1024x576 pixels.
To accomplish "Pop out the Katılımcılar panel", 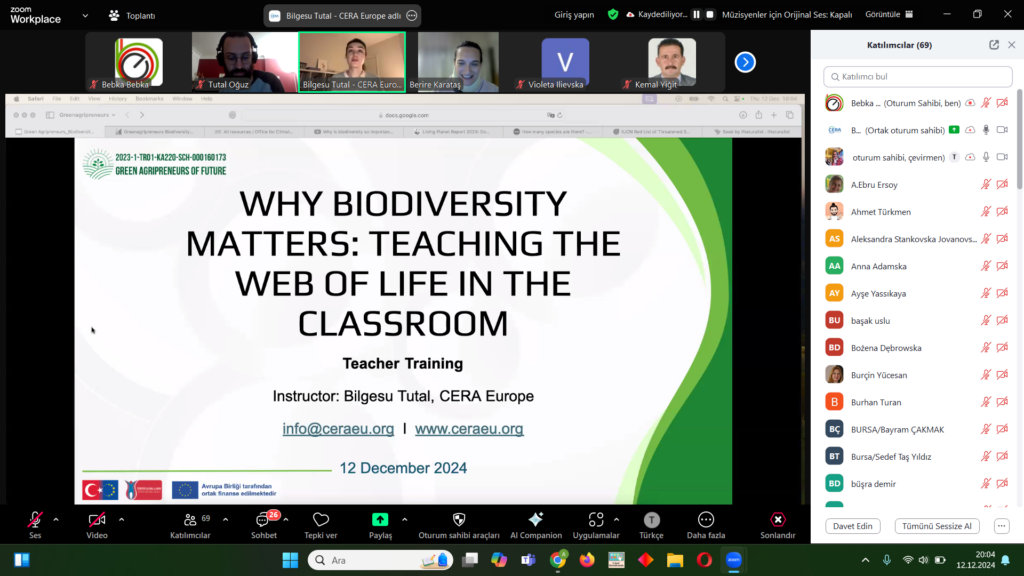I will click(994, 45).
